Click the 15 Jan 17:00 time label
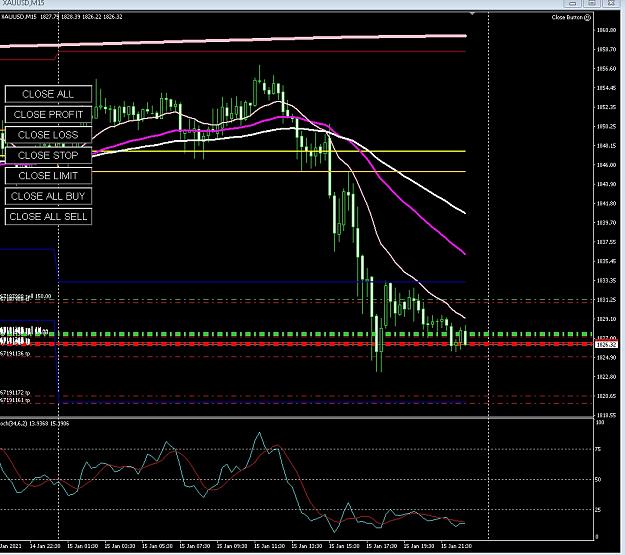This screenshot has height=555, width=625. click(381, 546)
